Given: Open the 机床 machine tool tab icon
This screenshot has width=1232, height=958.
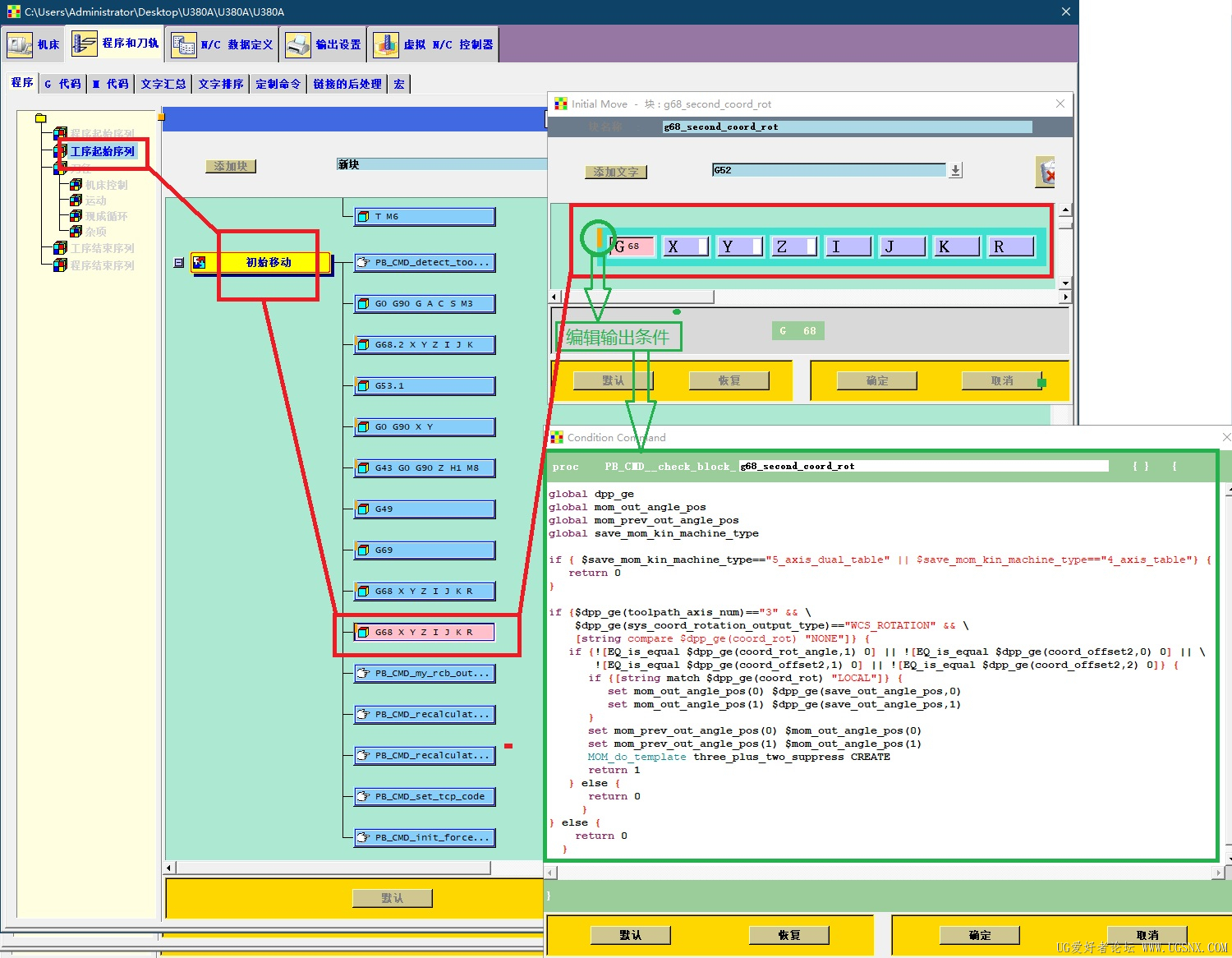Looking at the screenshot, I should point(20,44).
